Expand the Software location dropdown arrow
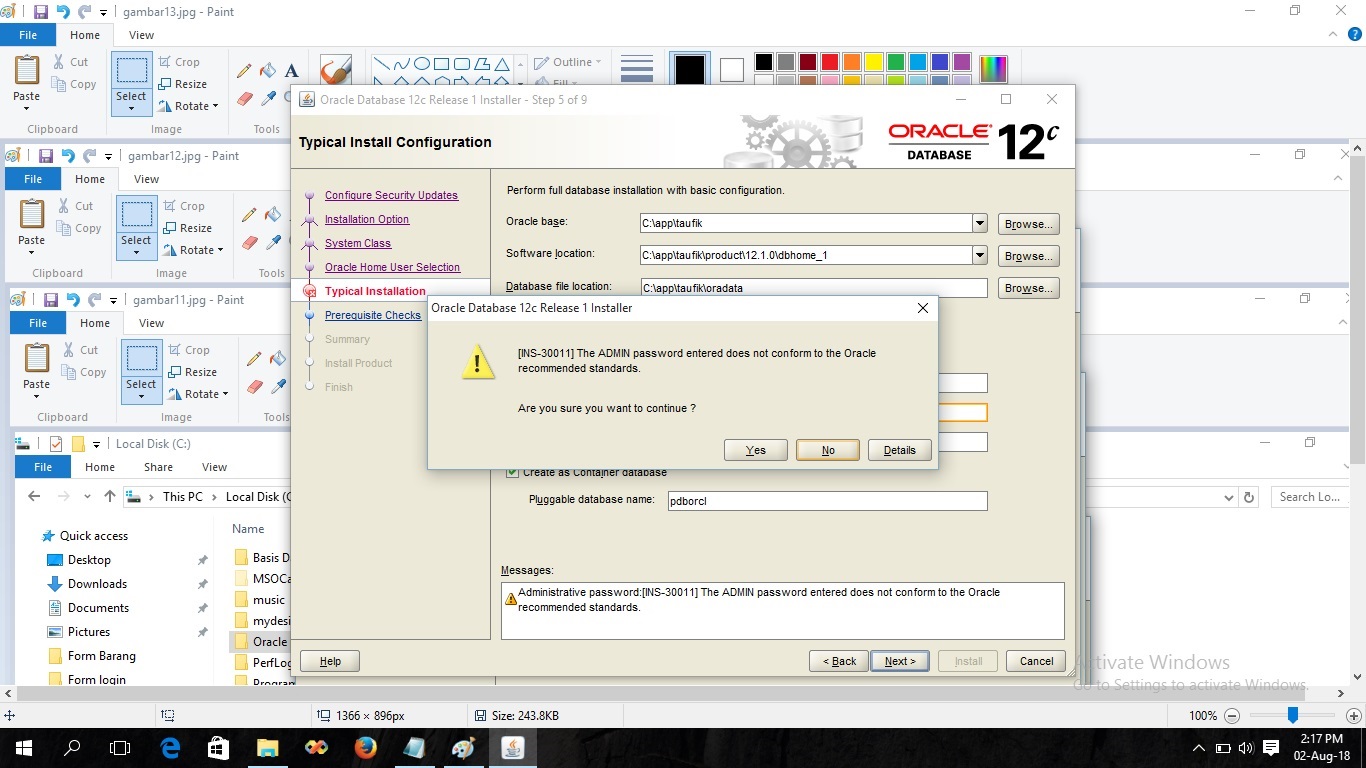The height and width of the screenshot is (768, 1366). [980, 256]
